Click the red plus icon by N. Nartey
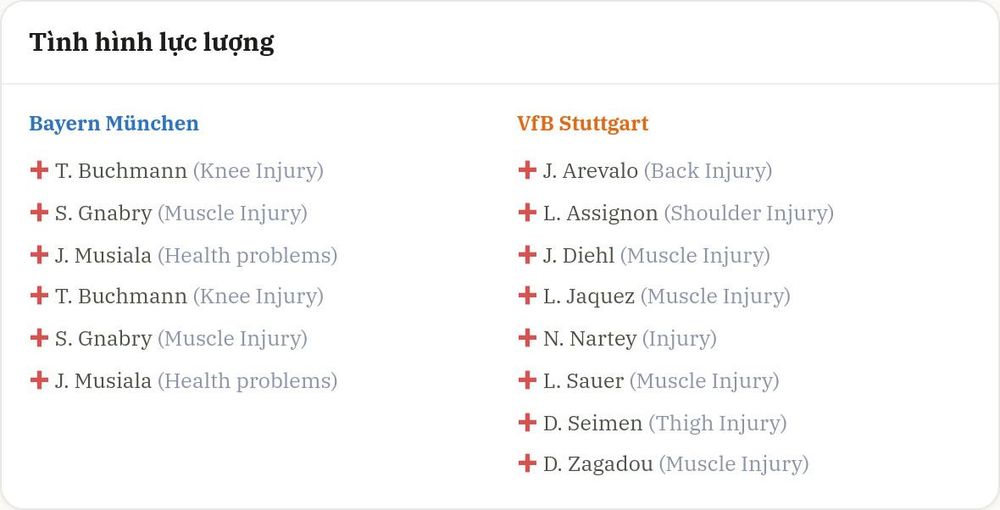This screenshot has width=1000, height=510. coord(527,338)
